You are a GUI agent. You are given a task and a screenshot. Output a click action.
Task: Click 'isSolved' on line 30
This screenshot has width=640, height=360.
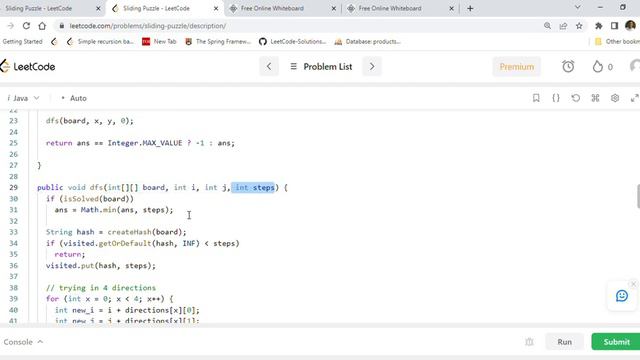[81, 199]
